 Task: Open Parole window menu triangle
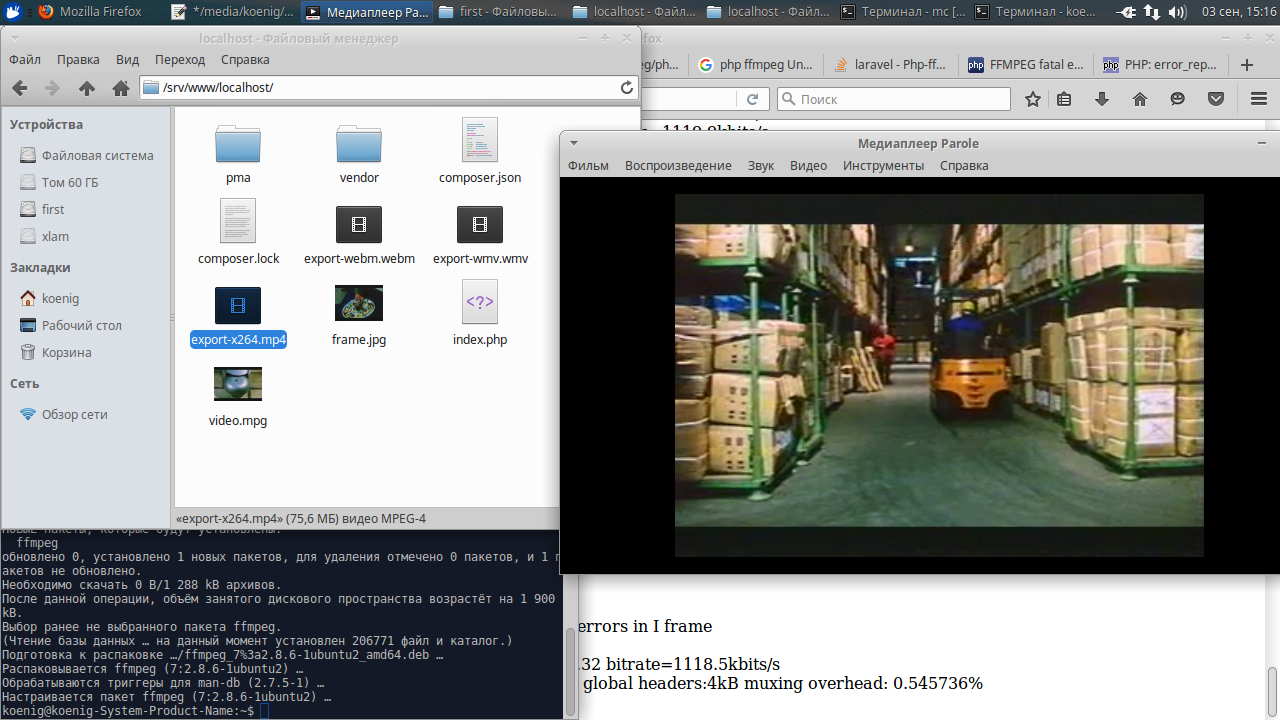point(574,143)
